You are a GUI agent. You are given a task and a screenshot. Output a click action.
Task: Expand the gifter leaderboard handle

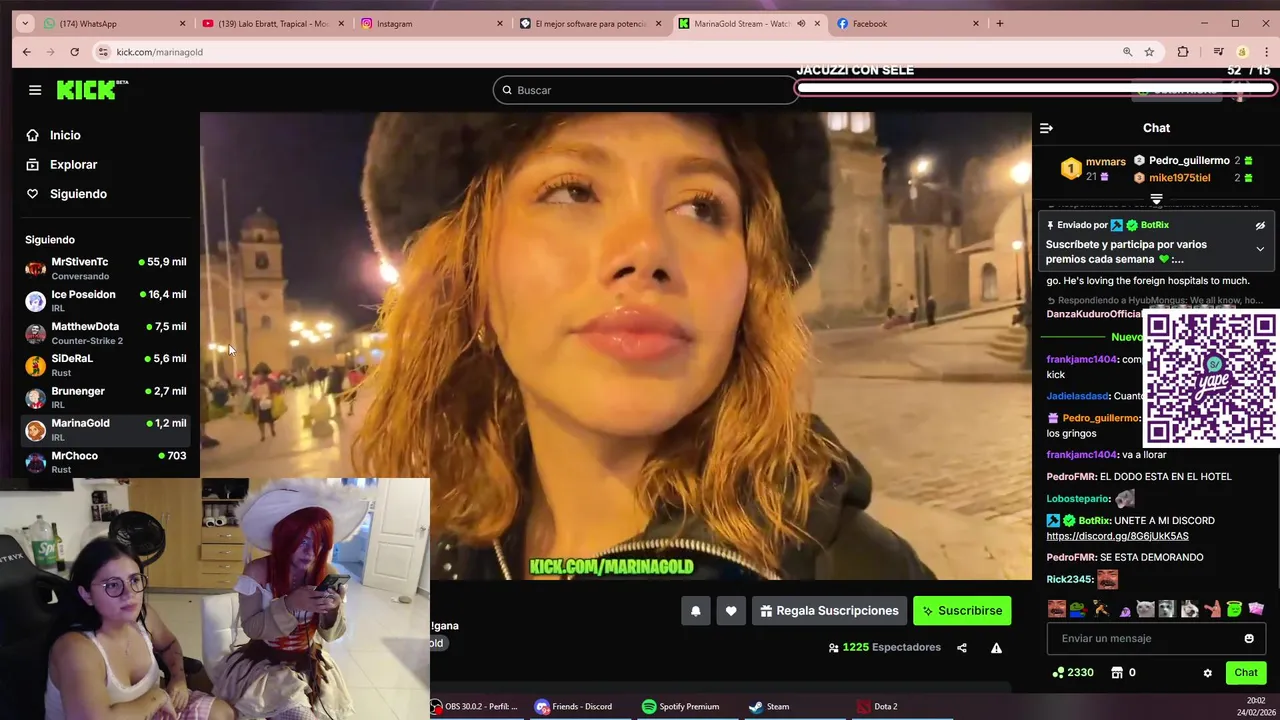(1156, 199)
